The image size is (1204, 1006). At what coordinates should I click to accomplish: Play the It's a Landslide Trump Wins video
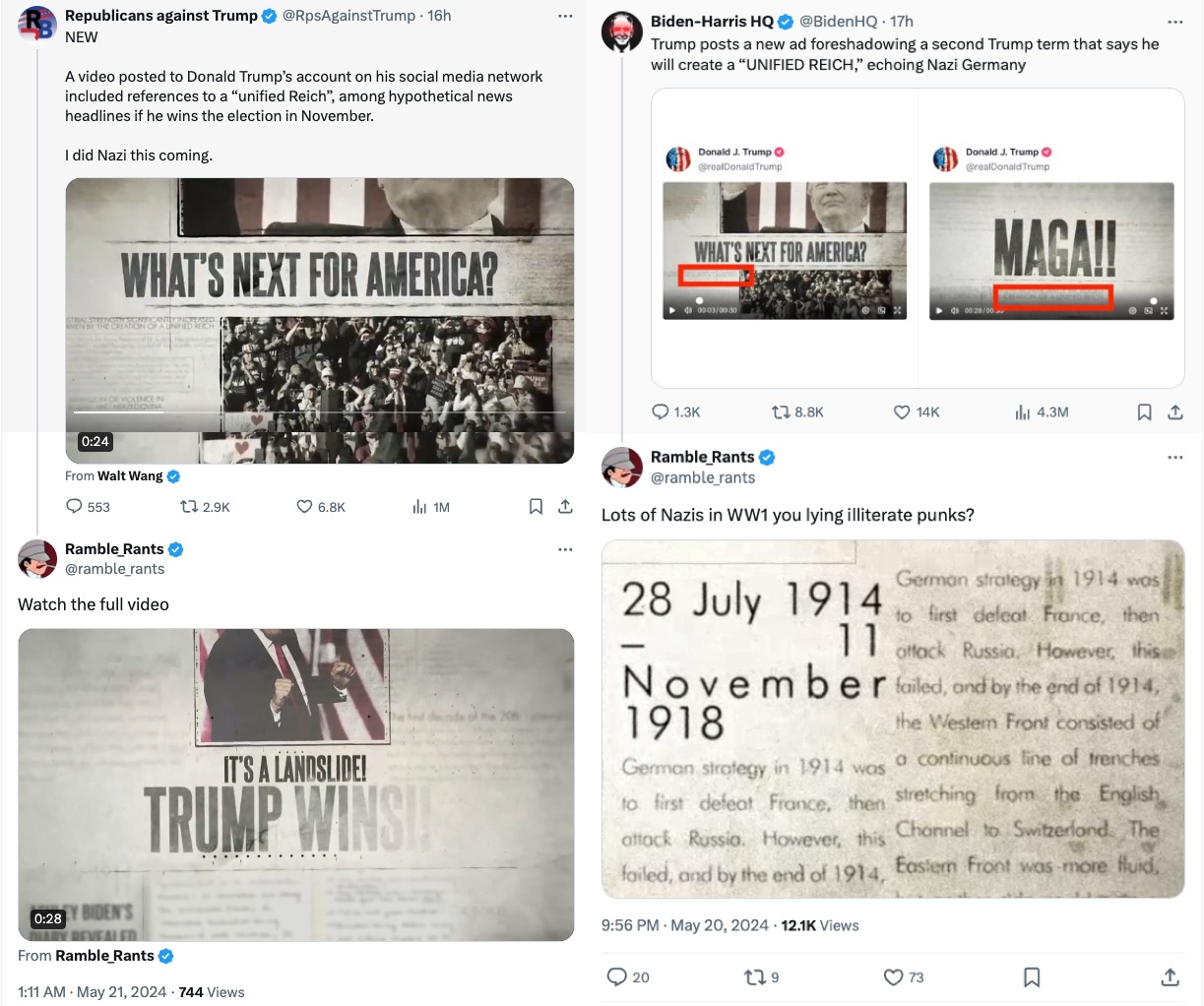coord(295,785)
